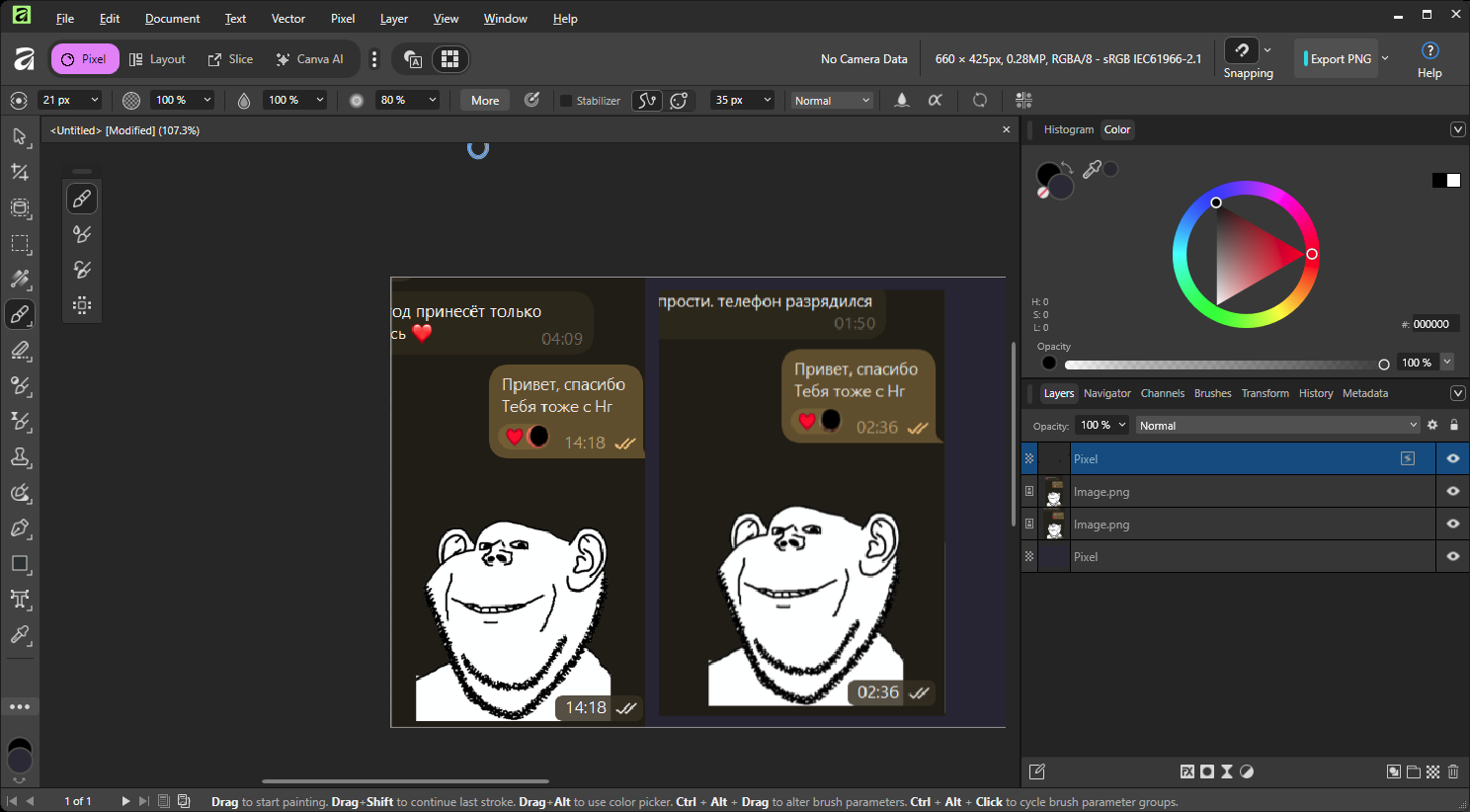Pick the Text tool in the toolbar
The height and width of the screenshot is (812, 1470).
pyautogui.click(x=20, y=599)
